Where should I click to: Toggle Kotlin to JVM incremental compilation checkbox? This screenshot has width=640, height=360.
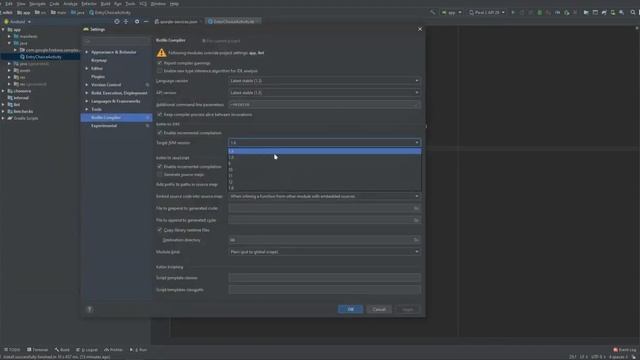[x=160, y=133]
